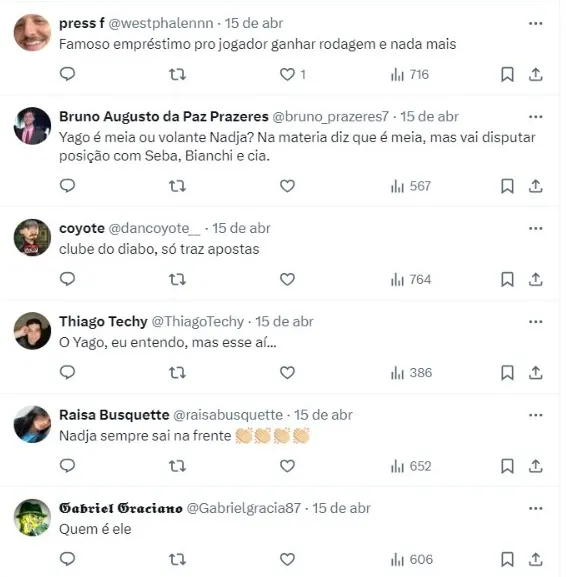The image size is (566, 577).
Task: Open more options on press f's tweet
Action: (535, 24)
